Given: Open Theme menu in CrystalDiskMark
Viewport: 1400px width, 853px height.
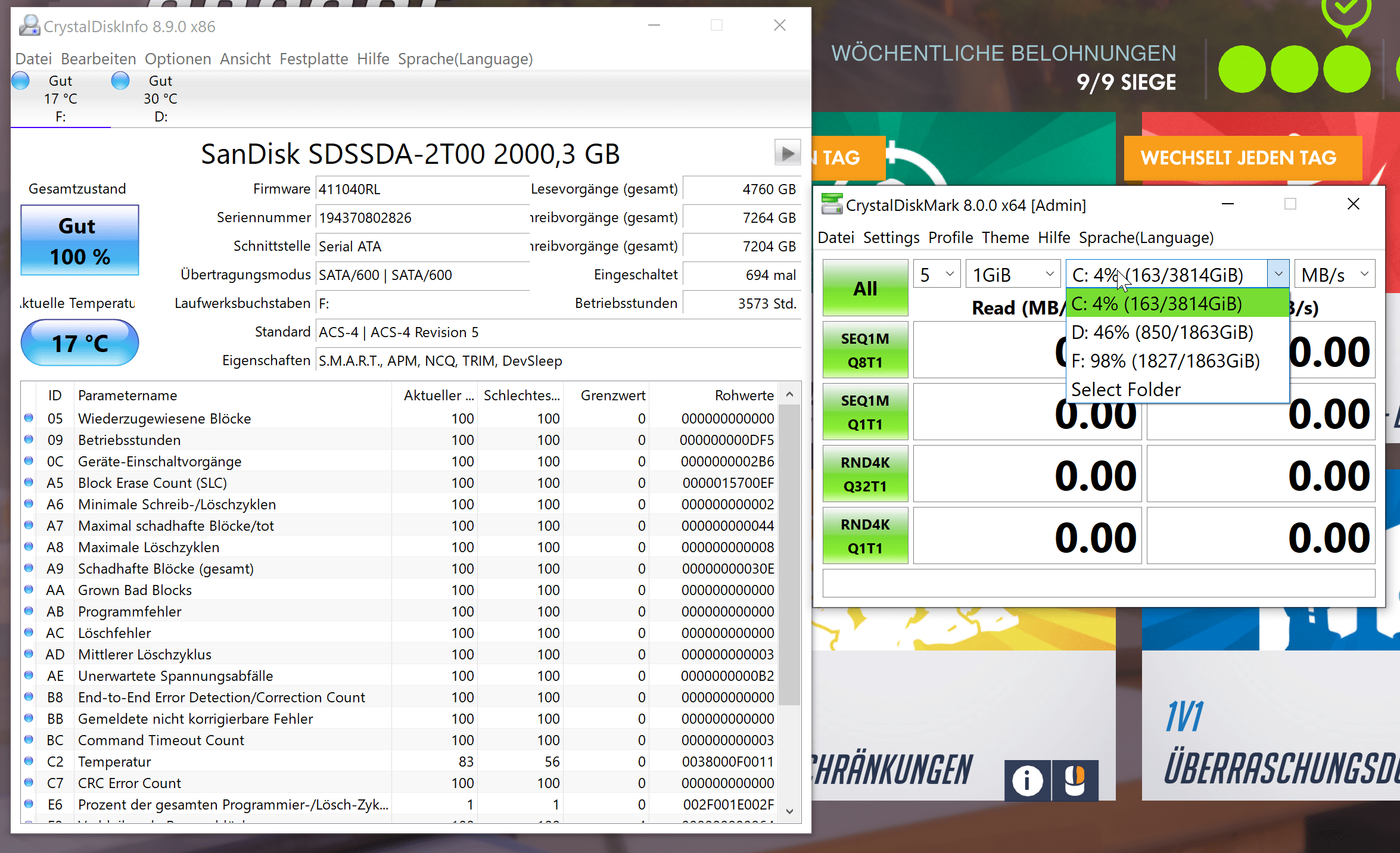Looking at the screenshot, I should pyautogui.click(x=1006, y=238).
